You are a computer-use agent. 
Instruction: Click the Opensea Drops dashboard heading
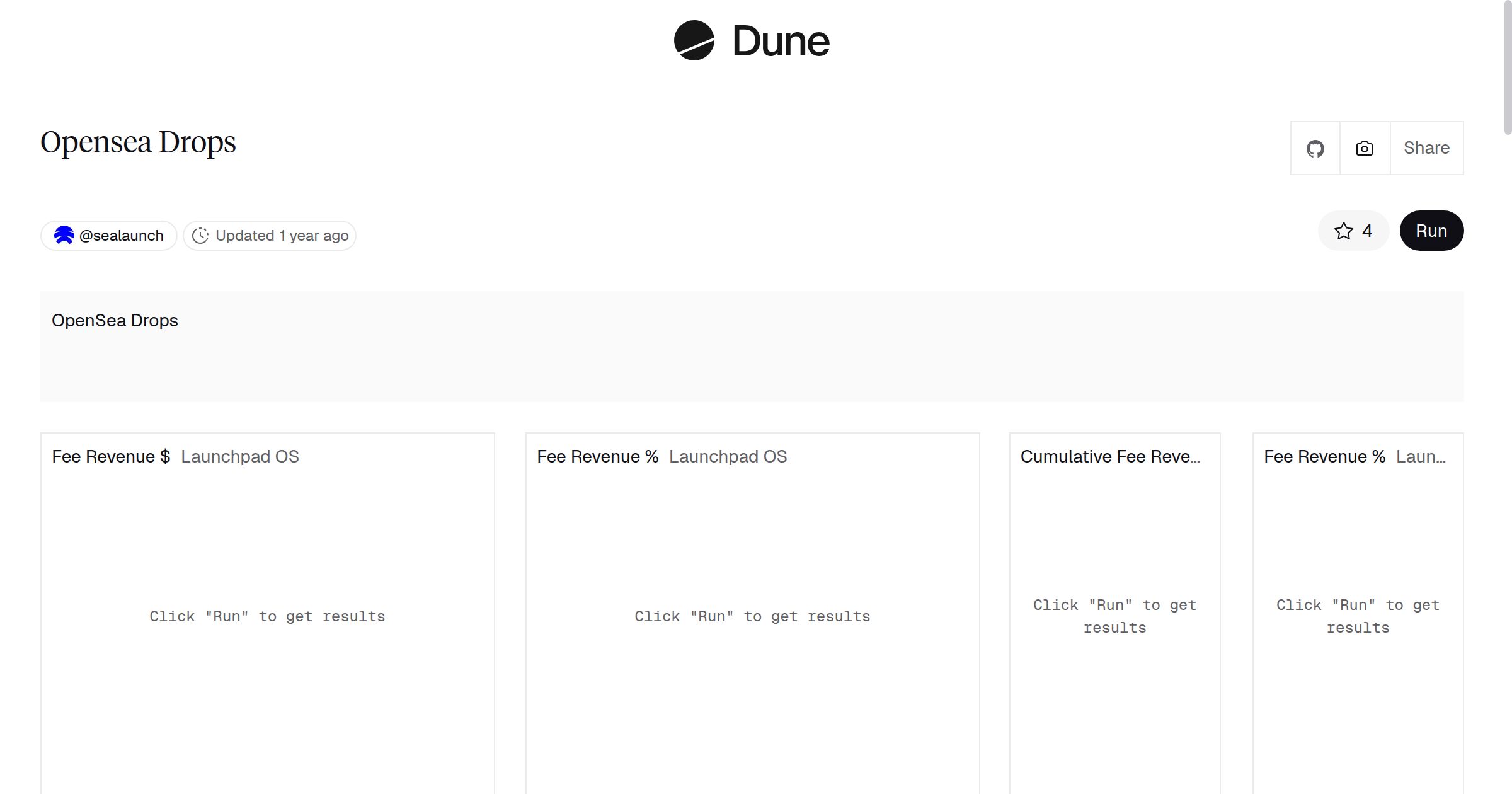pos(138,142)
